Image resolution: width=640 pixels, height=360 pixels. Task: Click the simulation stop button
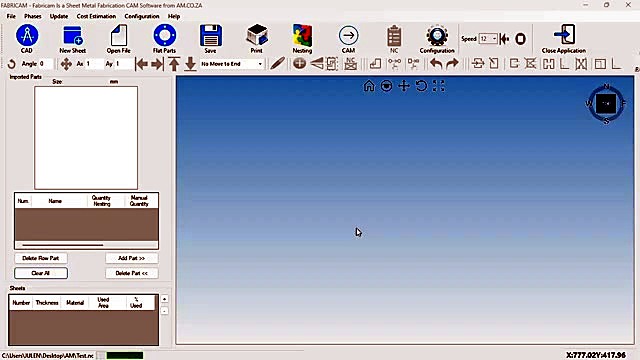[x=520, y=39]
